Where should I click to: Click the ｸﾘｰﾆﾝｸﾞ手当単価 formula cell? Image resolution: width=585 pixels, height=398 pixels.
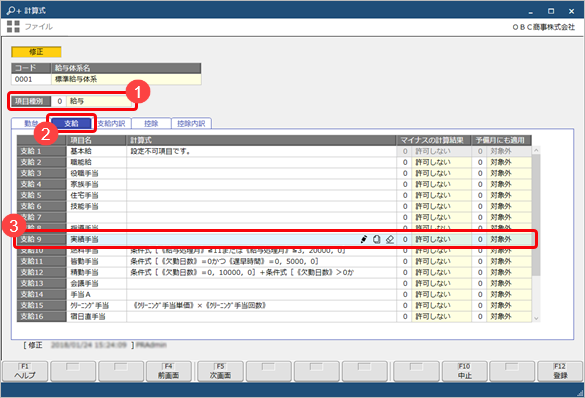pyautogui.click(x=261, y=305)
